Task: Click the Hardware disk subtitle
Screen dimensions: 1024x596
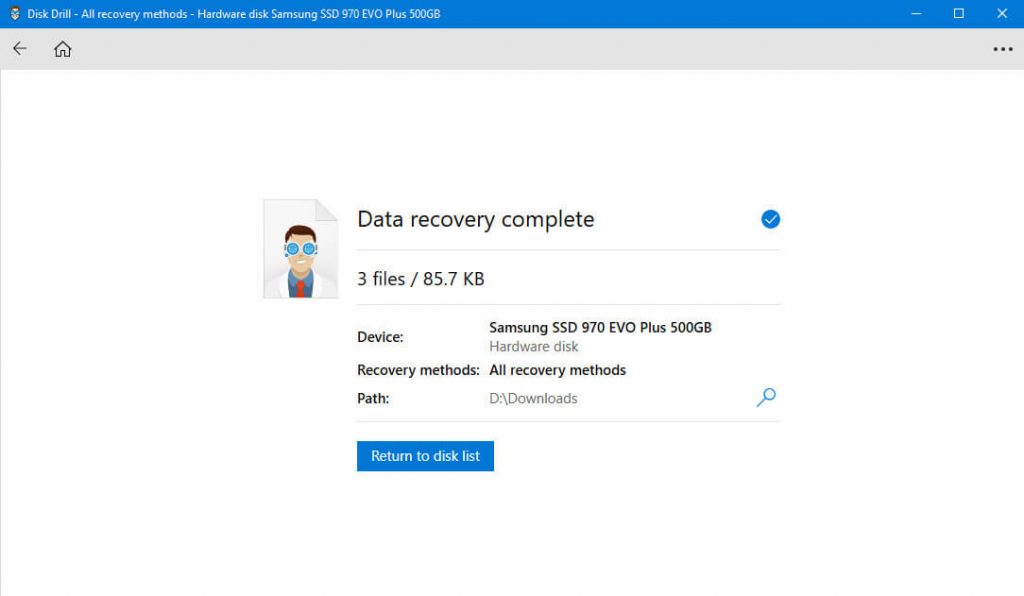Action: (x=533, y=346)
